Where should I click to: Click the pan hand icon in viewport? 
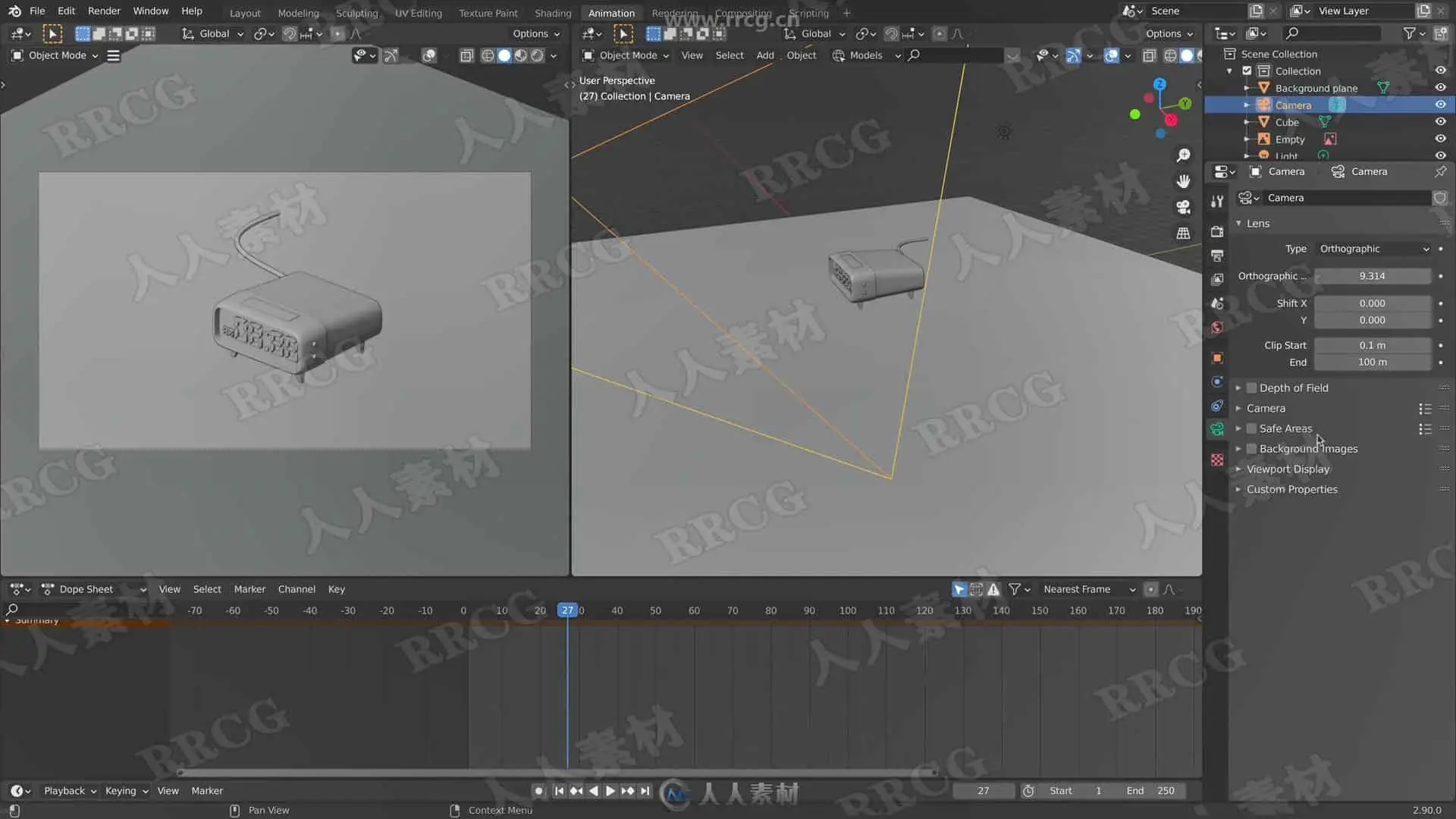pyautogui.click(x=1183, y=181)
